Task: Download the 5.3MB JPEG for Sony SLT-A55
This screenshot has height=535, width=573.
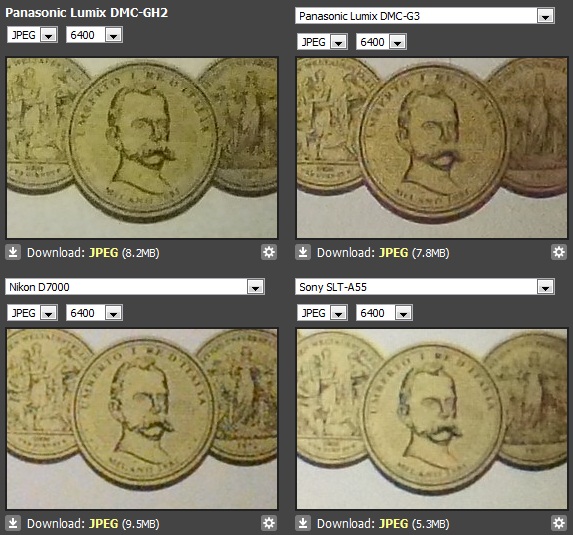Action: pyautogui.click(x=394, y=524)
